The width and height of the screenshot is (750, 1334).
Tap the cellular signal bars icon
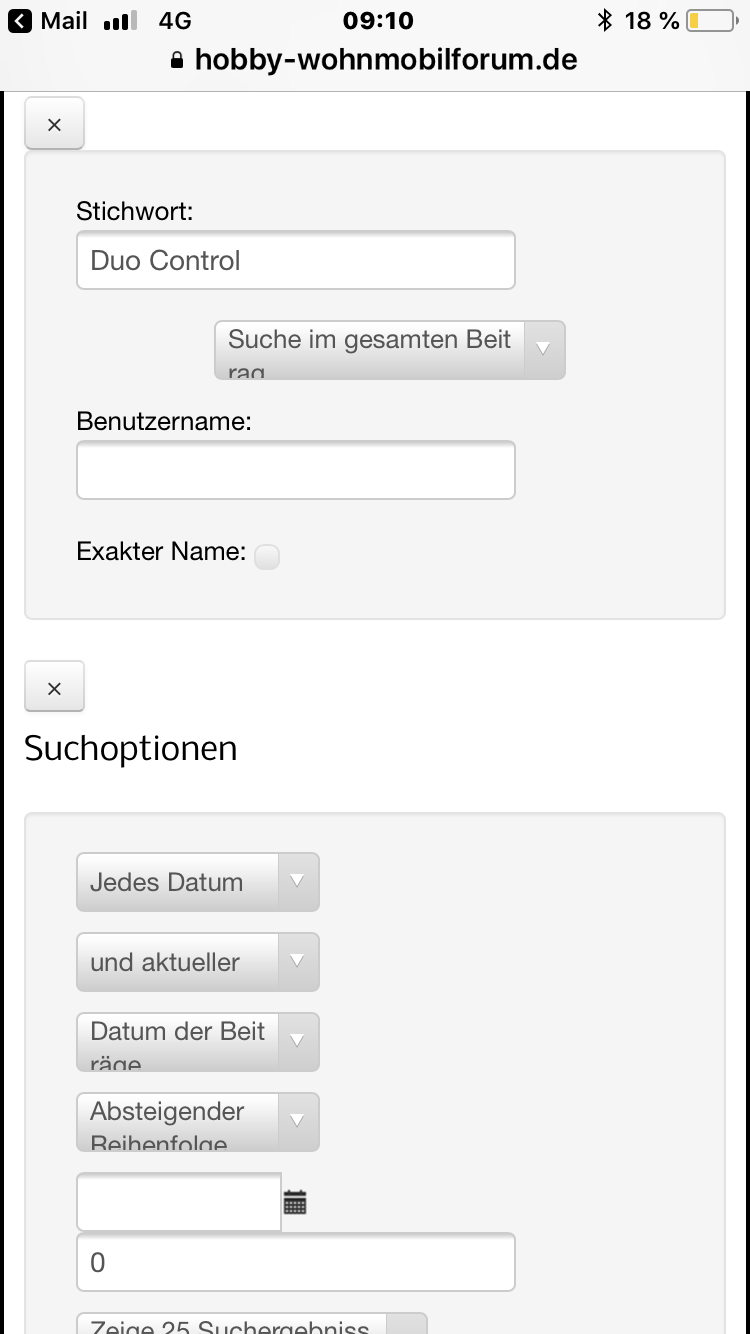(x=121, y=21)
